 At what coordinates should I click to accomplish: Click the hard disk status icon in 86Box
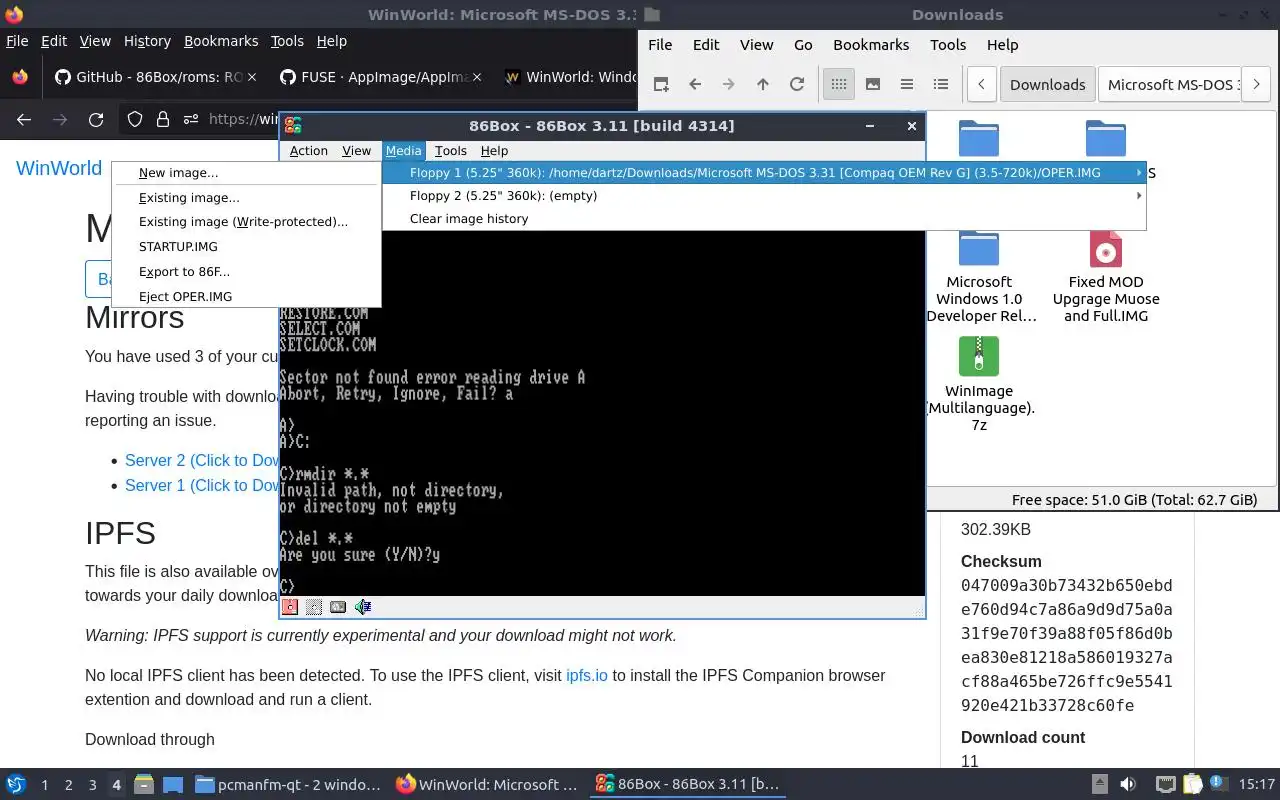[338, 607]
